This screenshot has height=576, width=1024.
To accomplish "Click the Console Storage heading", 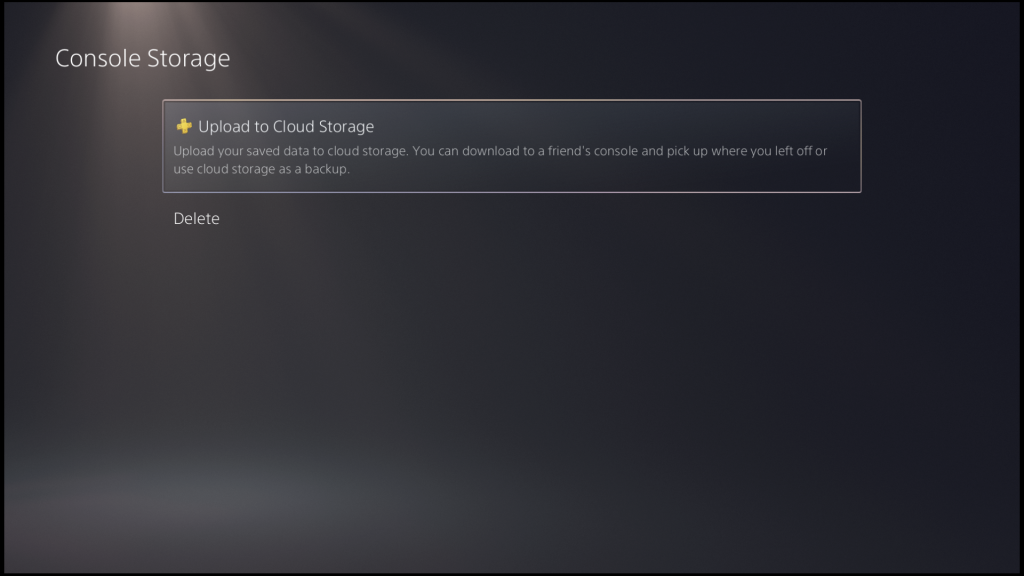I will 142,58.
